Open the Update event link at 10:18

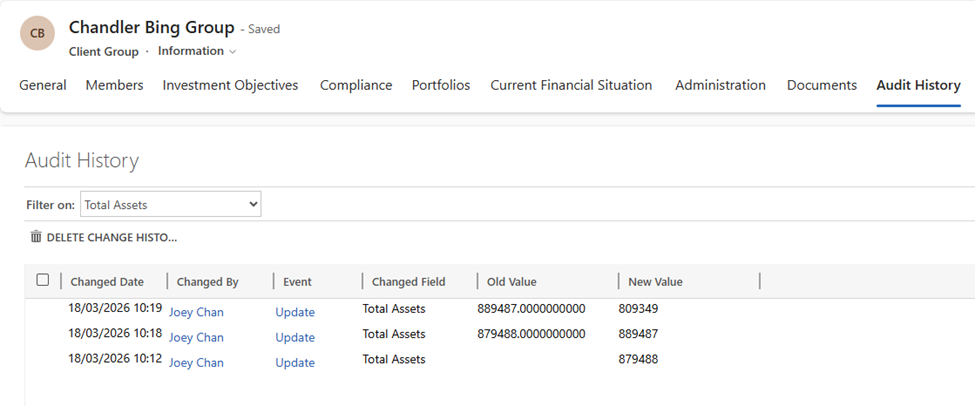pyautogui.click(x=295, y=337)
